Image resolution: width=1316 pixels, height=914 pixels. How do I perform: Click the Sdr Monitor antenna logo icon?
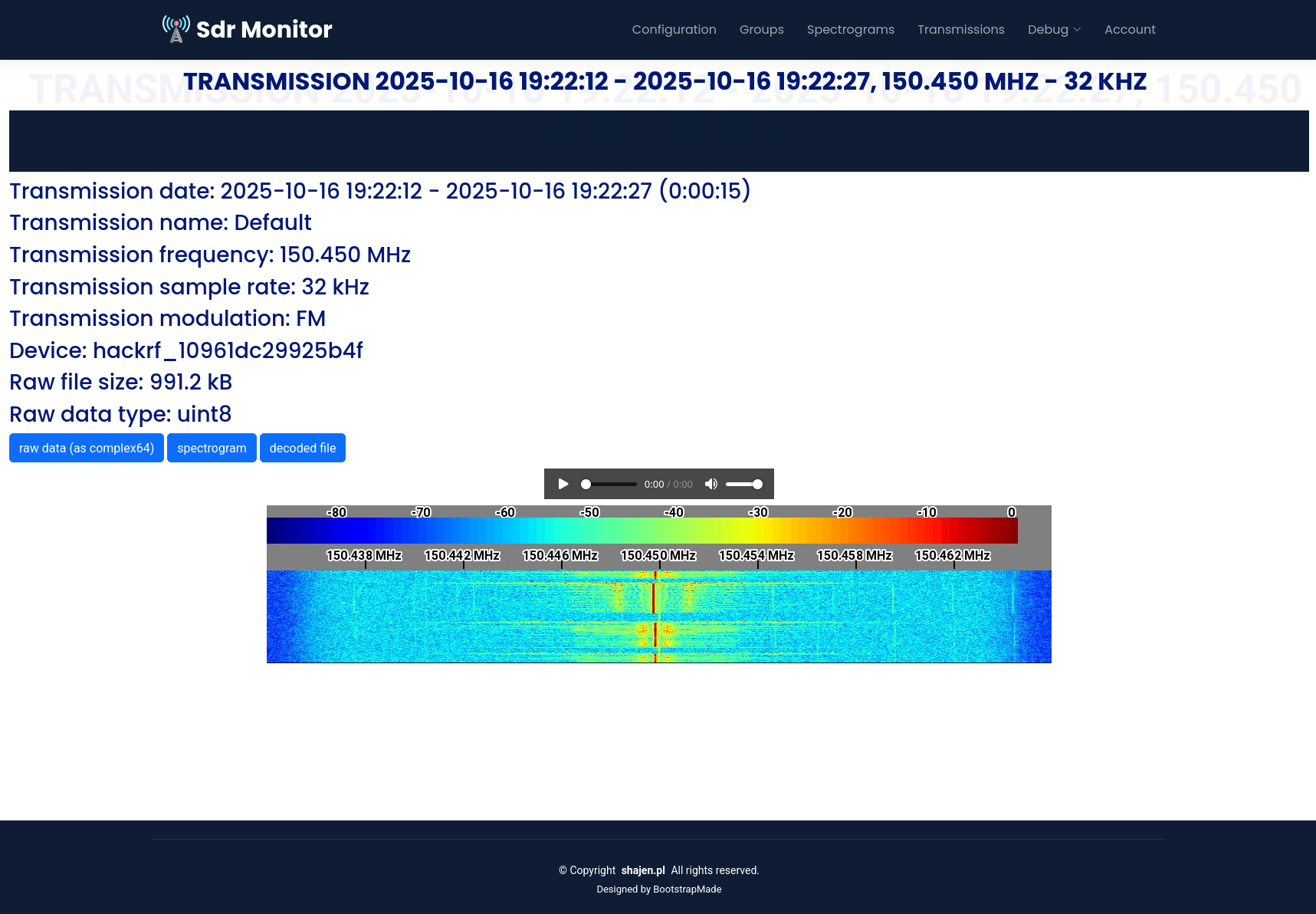(x=175, y=28)
